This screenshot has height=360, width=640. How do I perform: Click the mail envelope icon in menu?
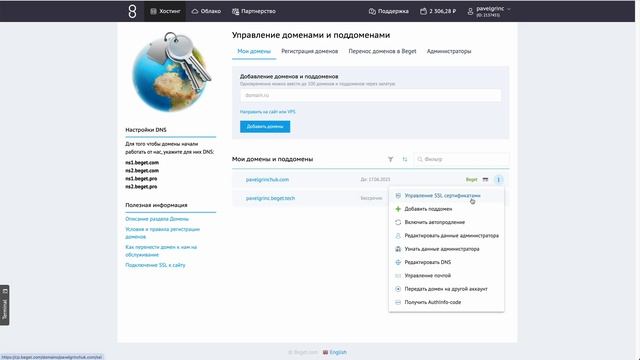click(398, 276)
